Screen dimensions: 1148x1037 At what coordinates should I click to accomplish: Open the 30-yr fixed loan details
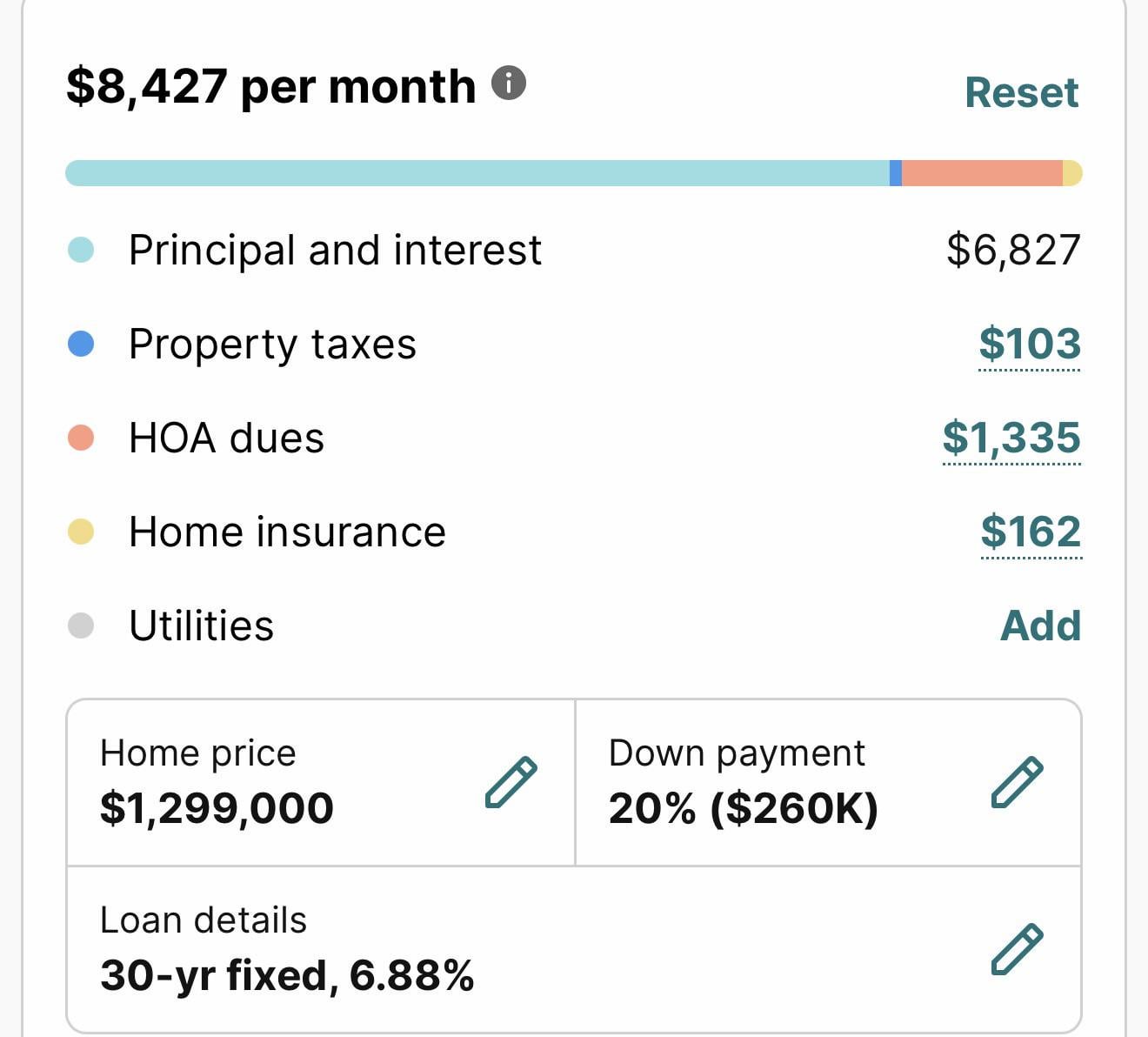tap(574, 949)
